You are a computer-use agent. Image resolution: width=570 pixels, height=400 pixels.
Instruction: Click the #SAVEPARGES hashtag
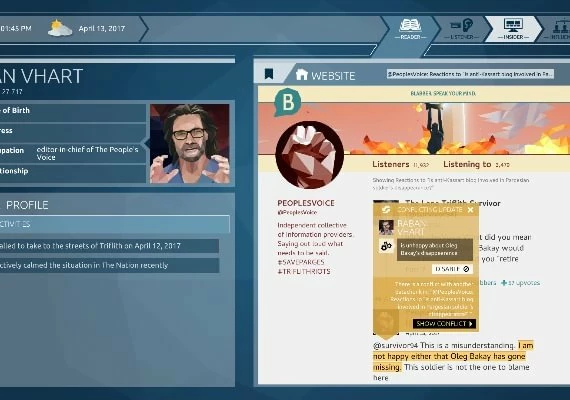pos(301,262)
